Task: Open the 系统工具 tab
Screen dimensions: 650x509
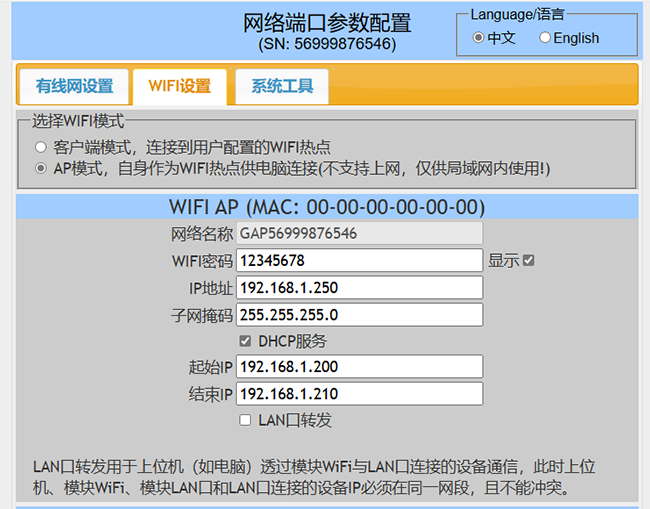Action: (282, 86)
